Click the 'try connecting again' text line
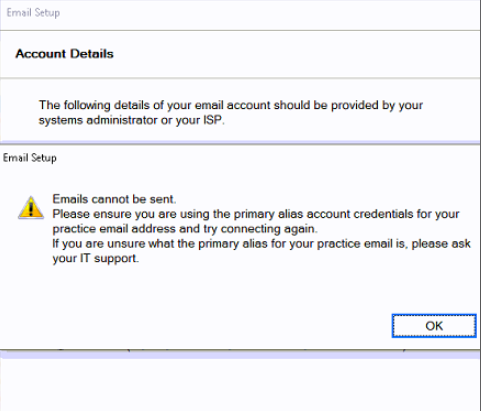Image resolution: width=481 pixels, height=411 pixels. click(x=185, y=229)
